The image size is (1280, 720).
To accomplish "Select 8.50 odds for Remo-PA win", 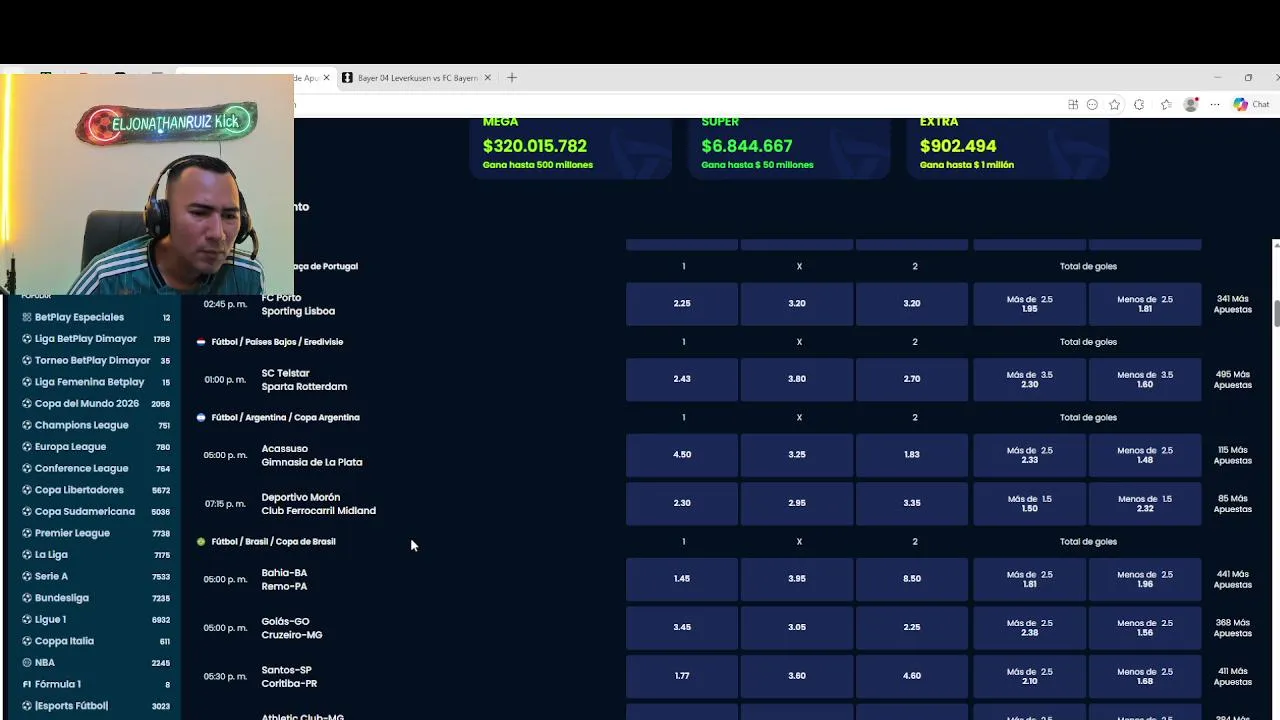I will click(912, 579).
